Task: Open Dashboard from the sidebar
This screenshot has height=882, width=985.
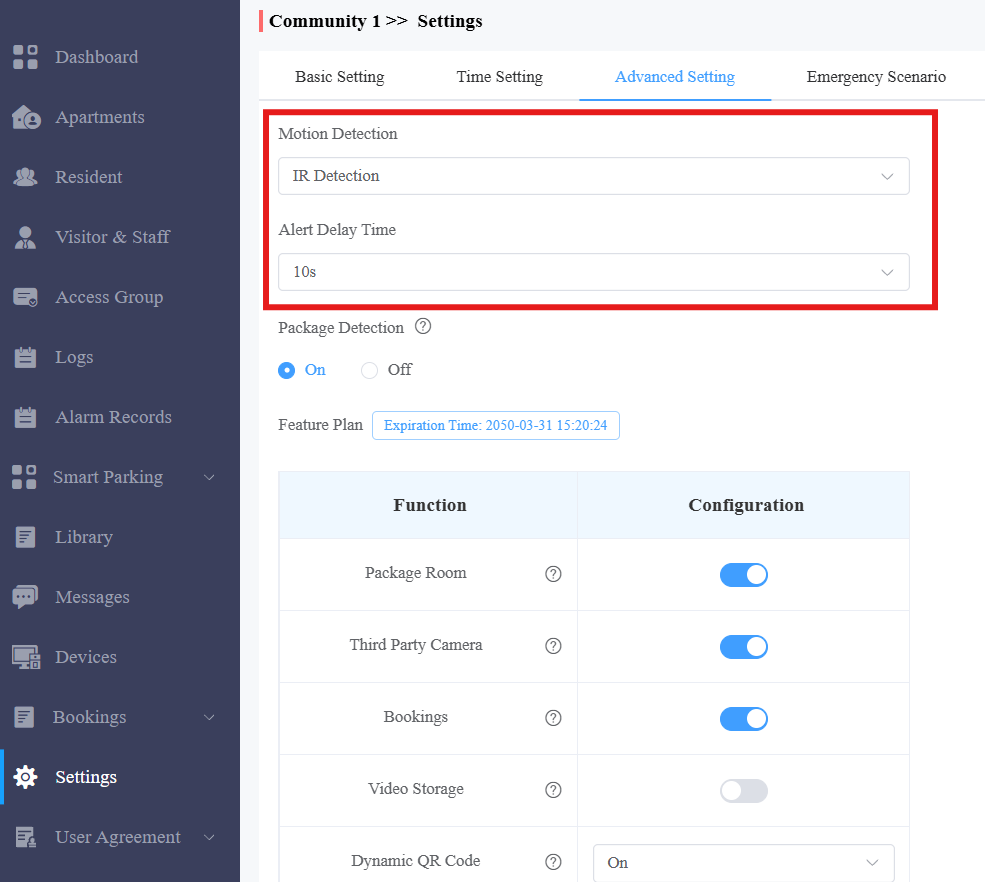Action: pyautogui.click(x=97, y=57)
